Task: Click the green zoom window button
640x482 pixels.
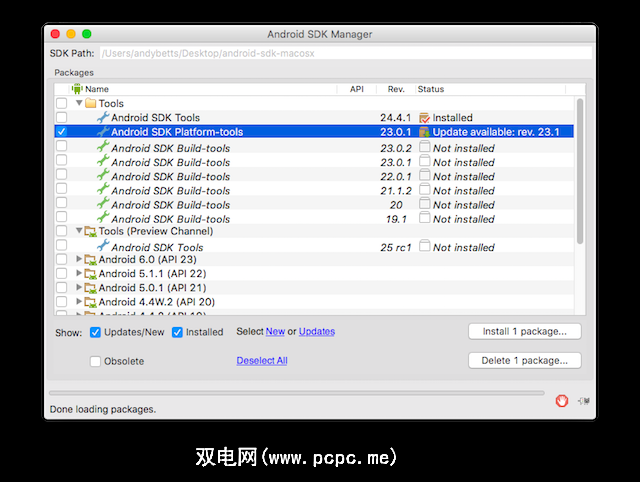Action: click(x=87, y=34)
